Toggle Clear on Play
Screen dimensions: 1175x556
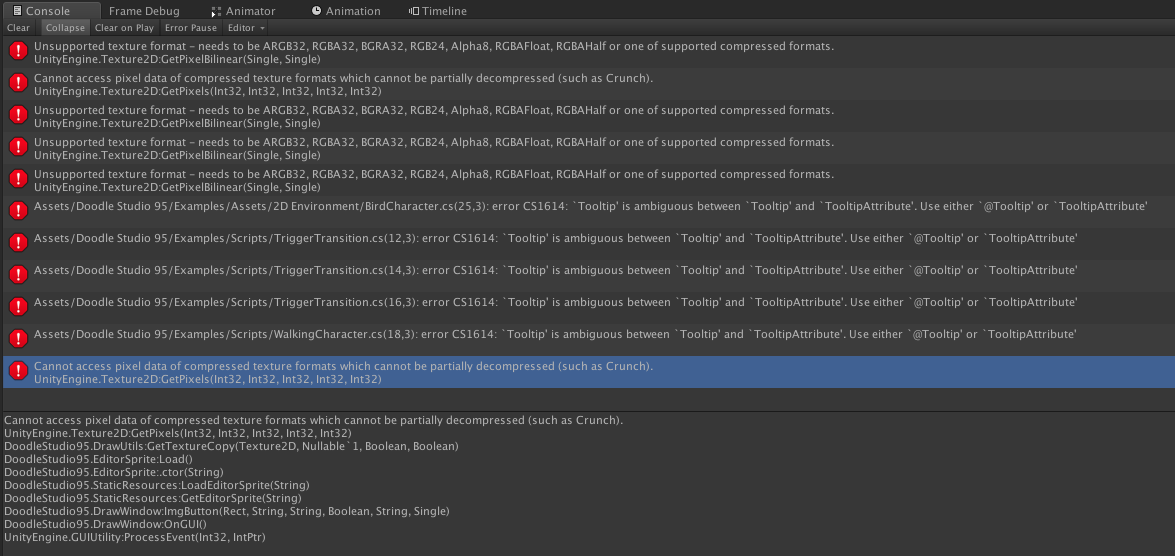pyautogui.click(x=124, y=28)
